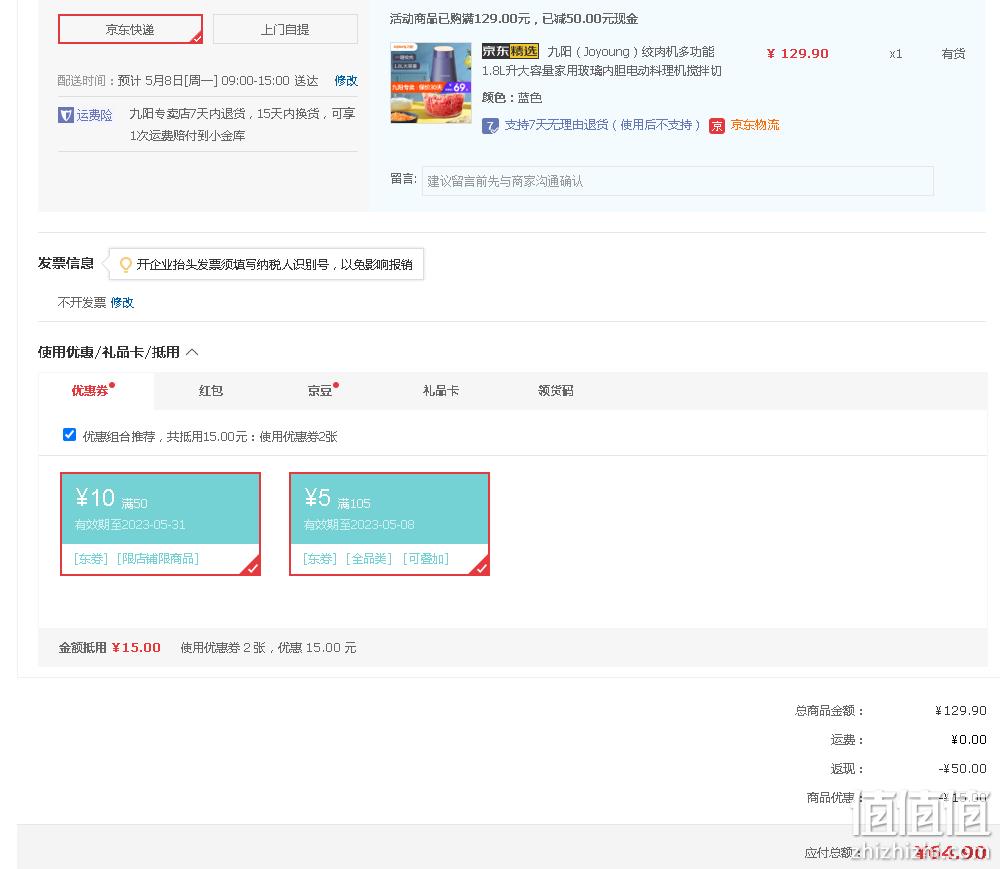Click the 金额抵用 ¥15.00 amount

click(136, 648)
